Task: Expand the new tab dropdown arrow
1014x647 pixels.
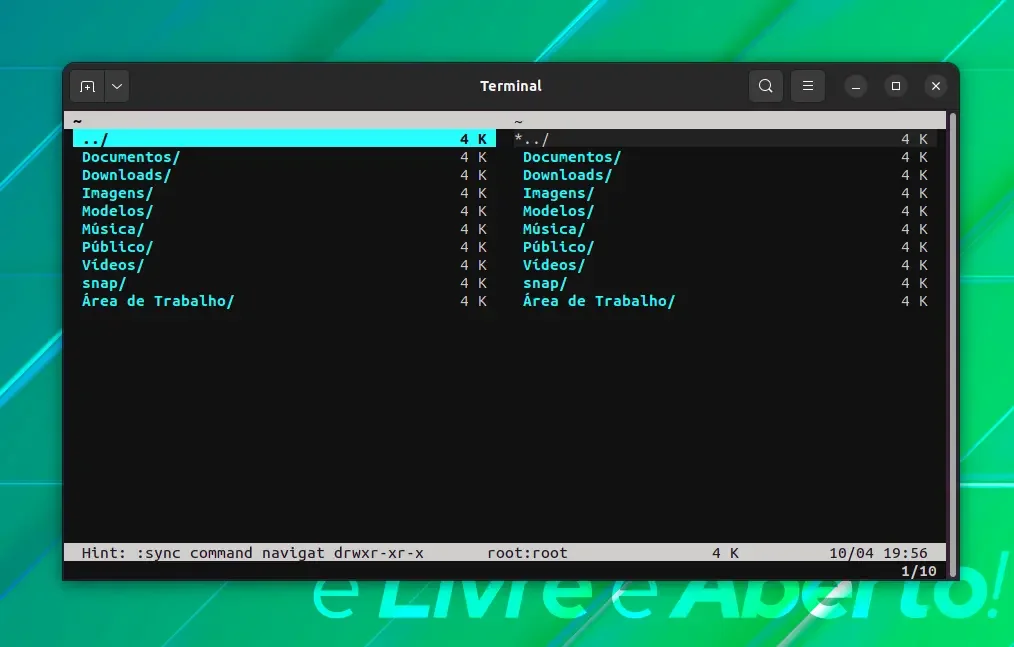Action: (x=117, y=86)
